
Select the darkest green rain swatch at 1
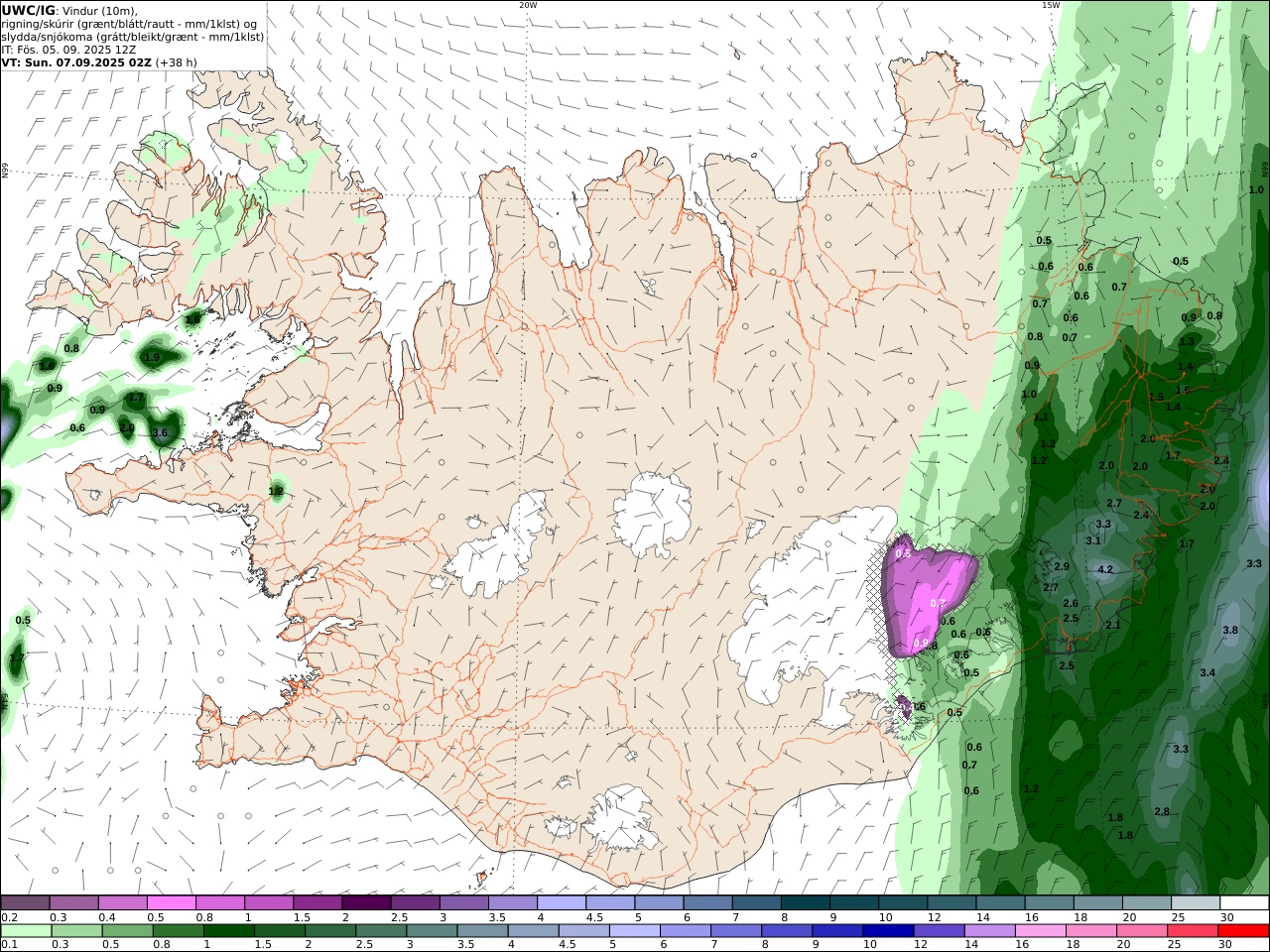click(x=228, y=931)
